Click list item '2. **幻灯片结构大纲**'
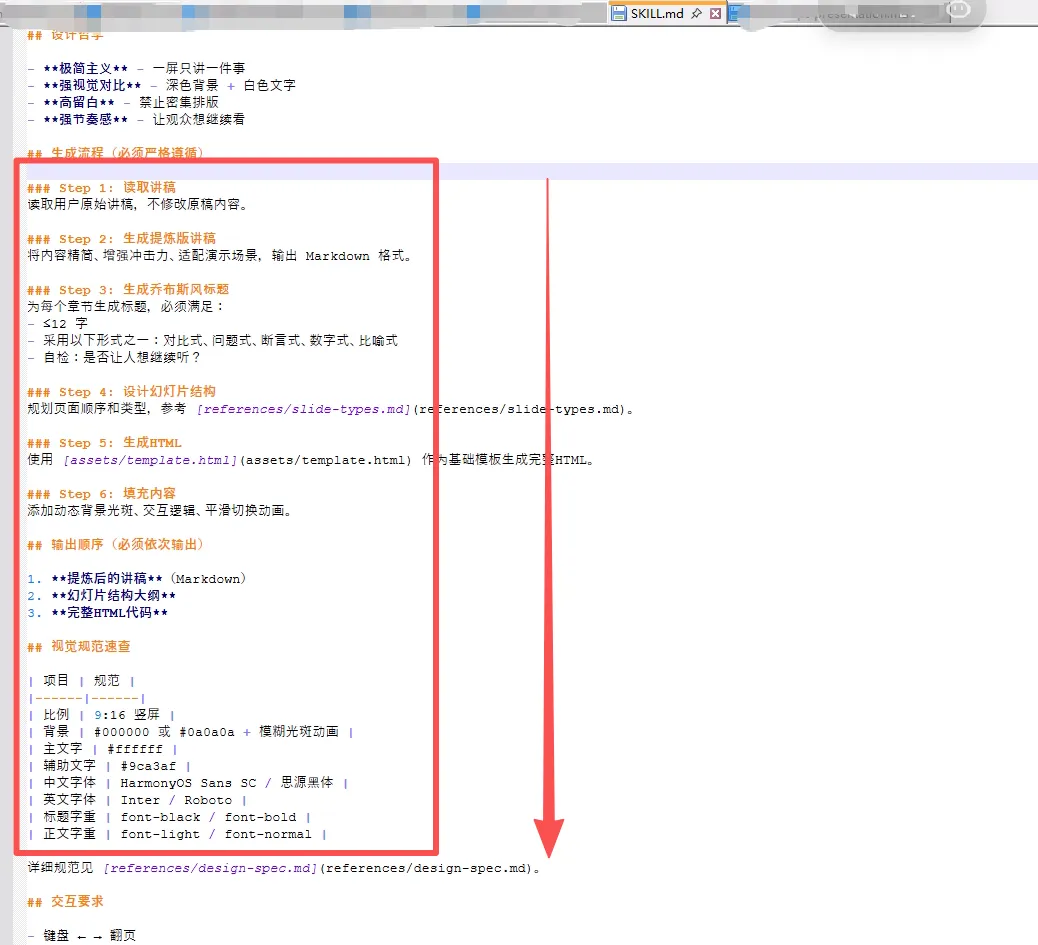Screen dimensions: 1038x945 click(101, 596)
